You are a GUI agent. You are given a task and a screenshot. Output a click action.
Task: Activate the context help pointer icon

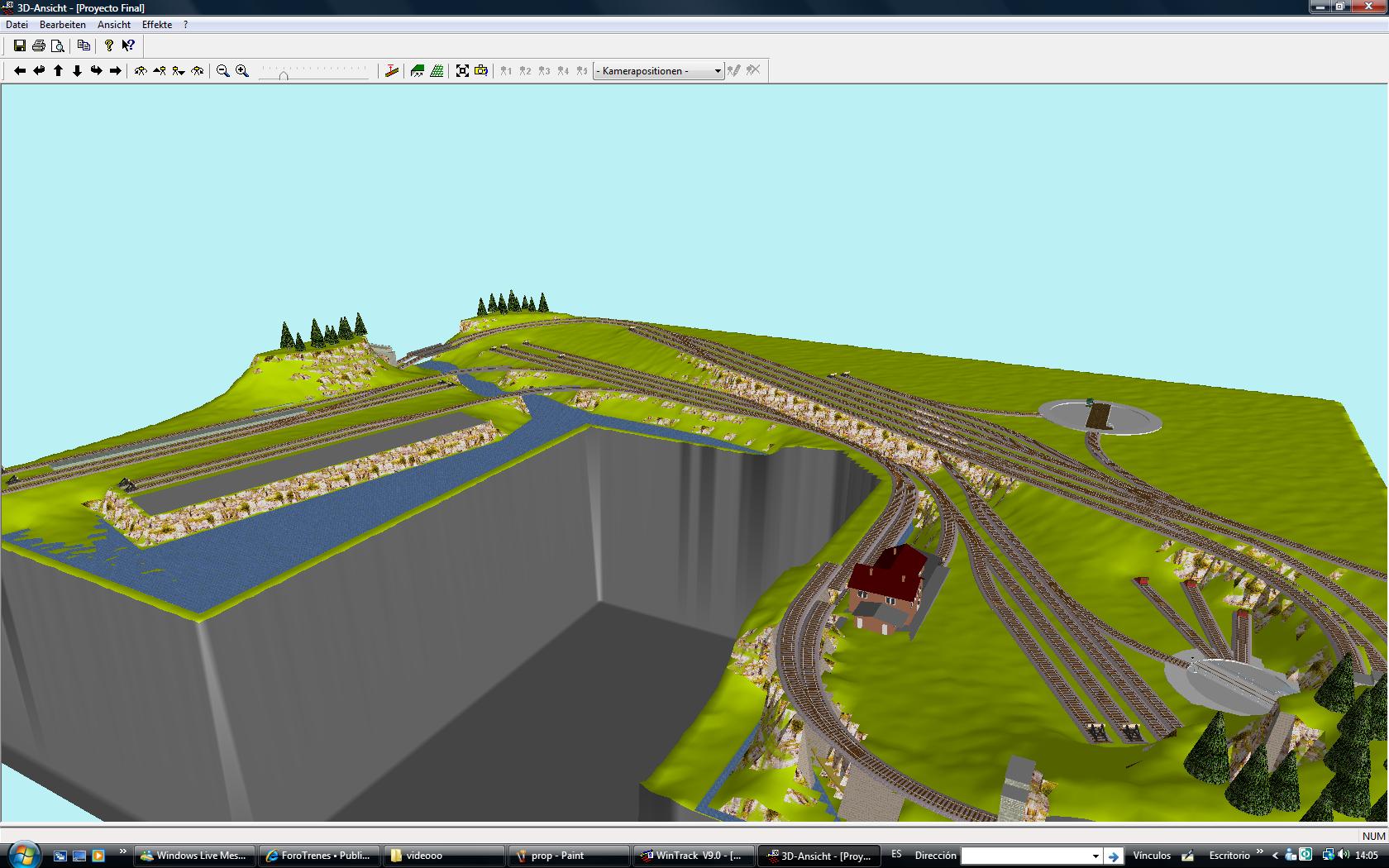[128, 46]
